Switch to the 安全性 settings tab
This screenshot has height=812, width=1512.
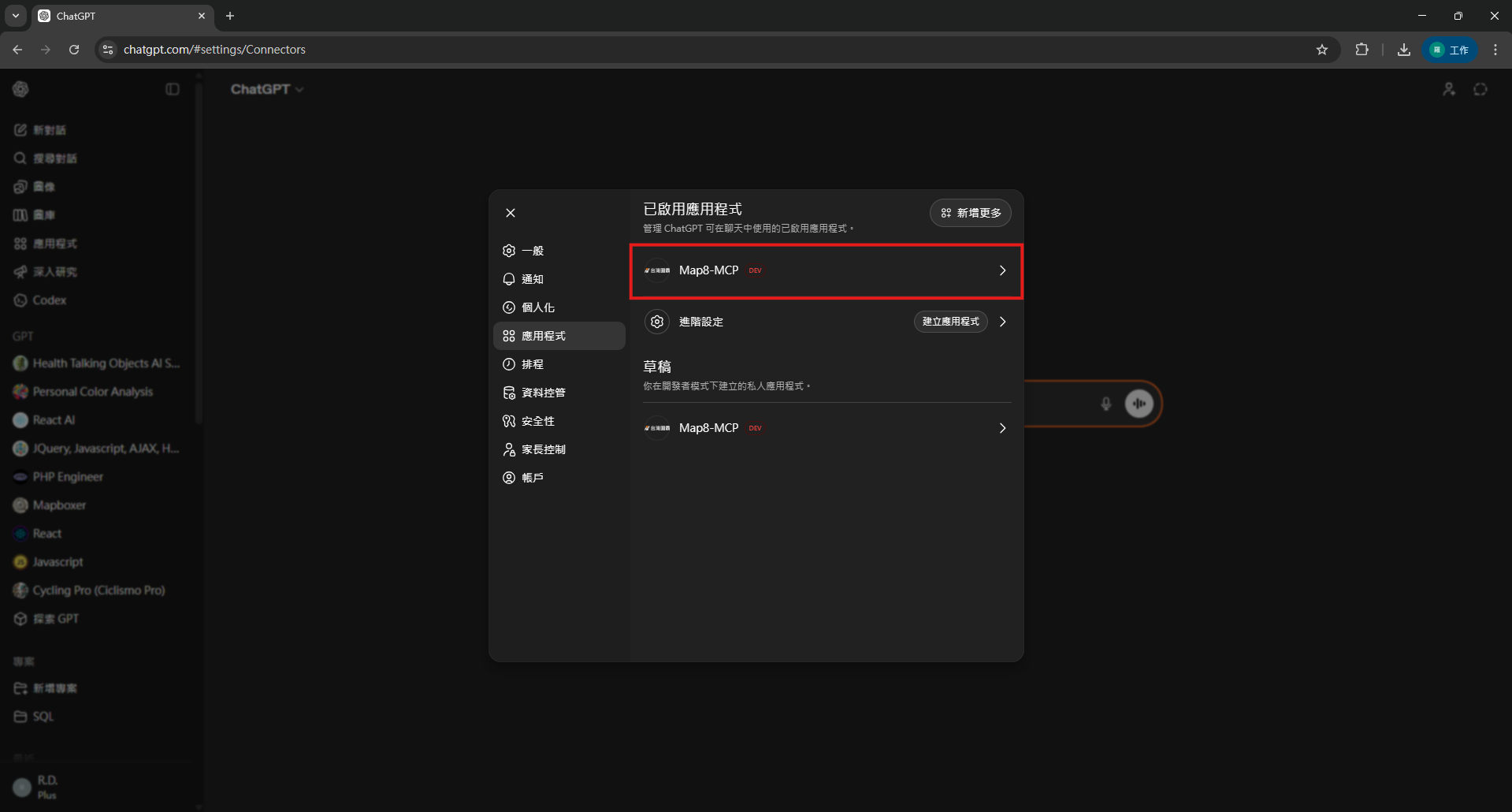coord(559,421)
